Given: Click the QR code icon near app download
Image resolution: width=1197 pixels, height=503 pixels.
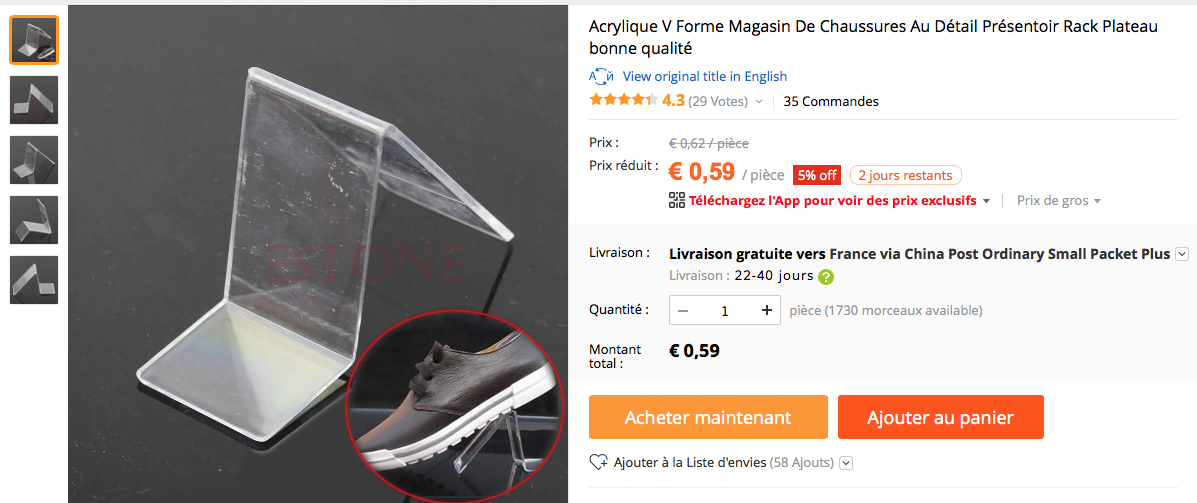Looking at the screenshot, I should (x=676, y=201).
